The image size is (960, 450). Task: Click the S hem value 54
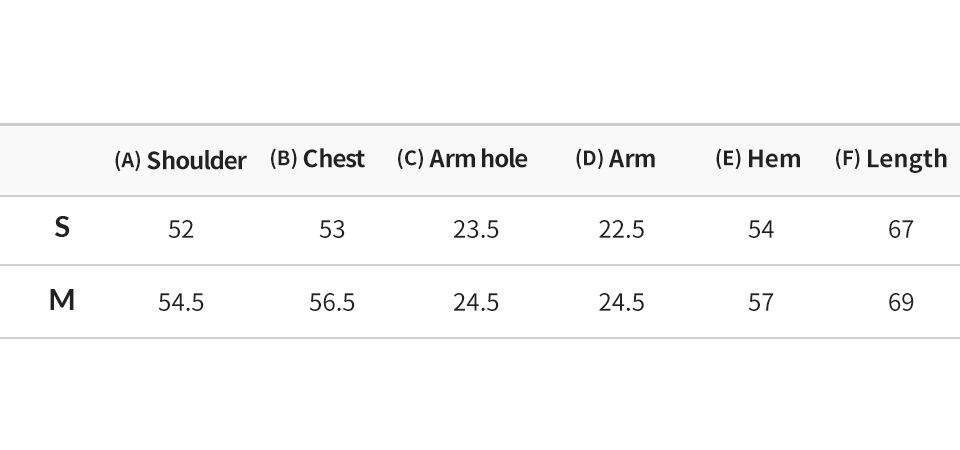(x=761, y=230)
